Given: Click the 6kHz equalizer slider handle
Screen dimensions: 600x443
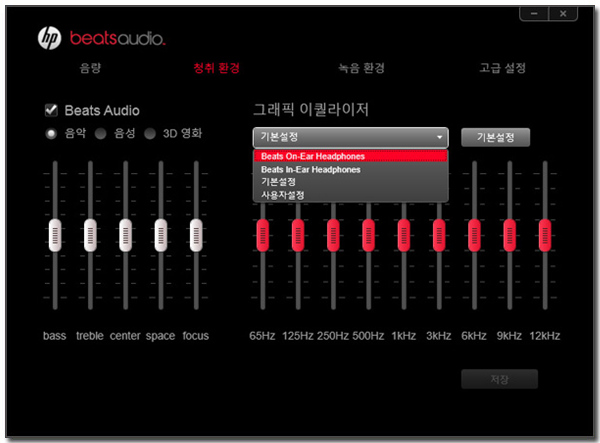Looking at the screenshot, I should click(x=474, y=235).
